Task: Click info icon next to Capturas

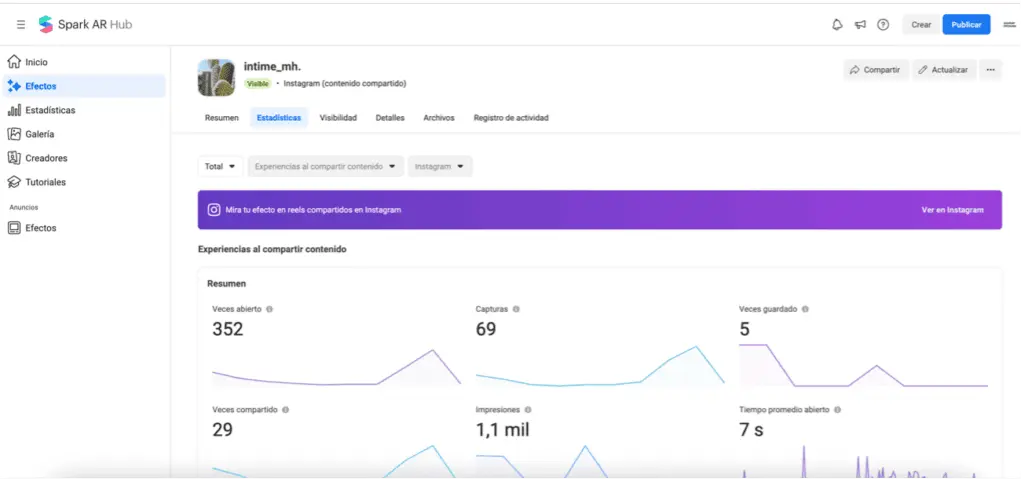Action: (516, 309)
